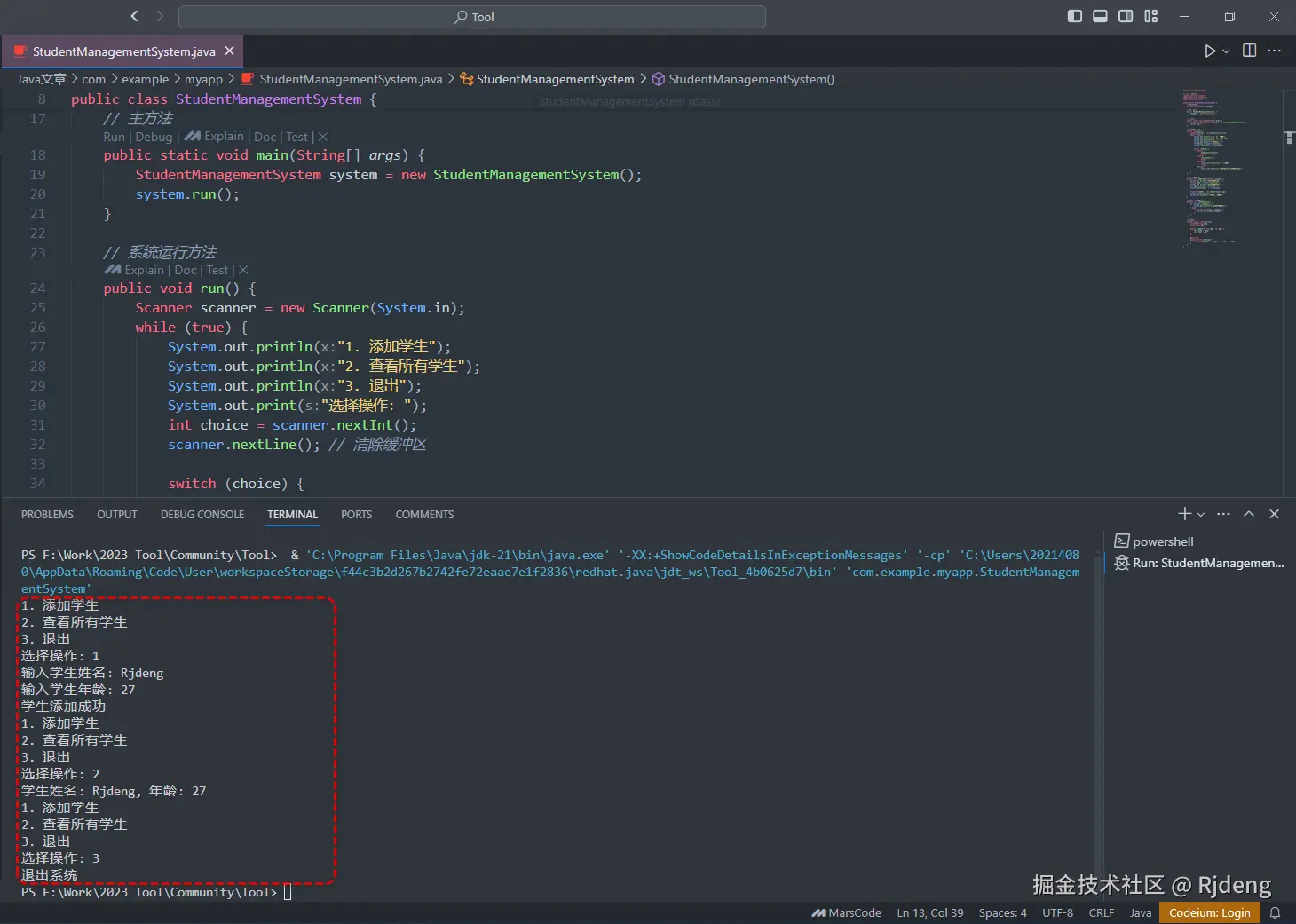Click the Explain code lens above run()
1296x924 pixels.
pyautogui.click(x=134, y=270)
